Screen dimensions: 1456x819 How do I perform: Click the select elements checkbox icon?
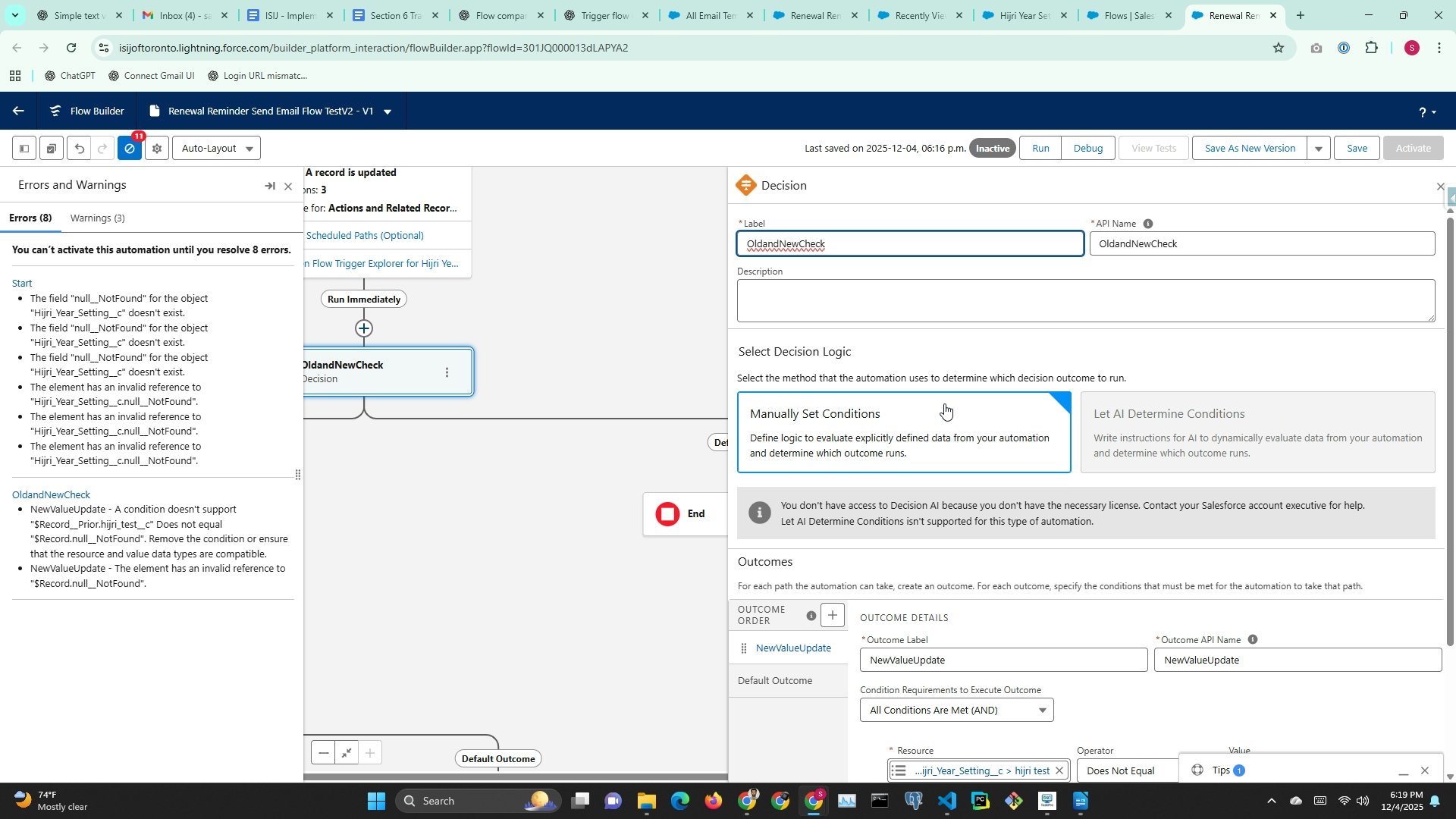[x=51, y=149]
